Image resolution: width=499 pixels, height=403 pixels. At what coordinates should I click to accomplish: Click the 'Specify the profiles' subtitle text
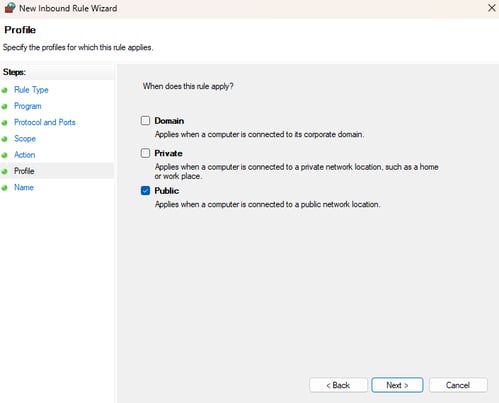tap(78, 47)
